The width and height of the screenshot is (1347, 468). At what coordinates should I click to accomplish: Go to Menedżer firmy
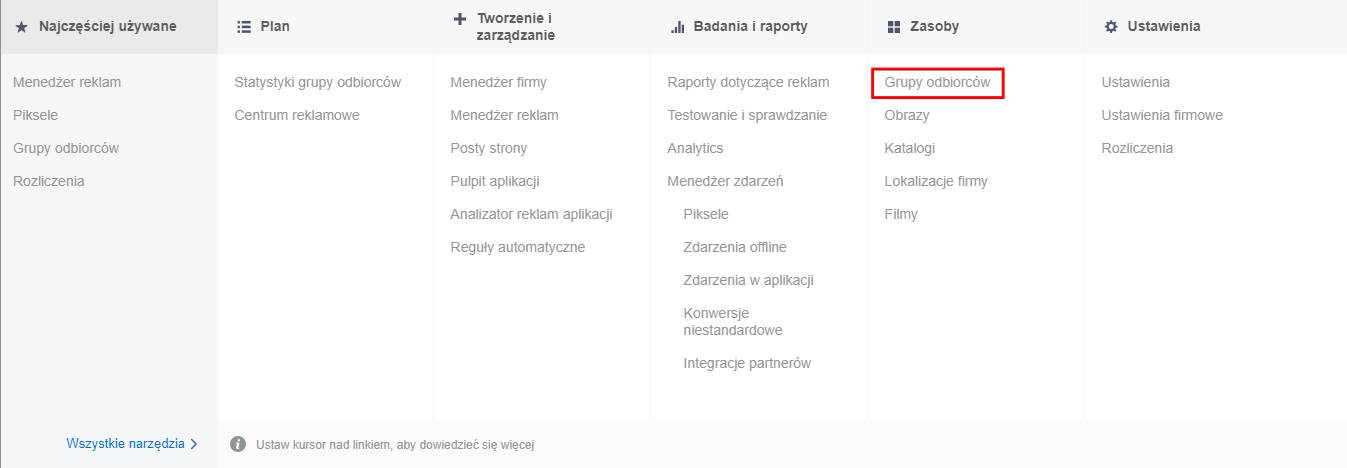498,82
